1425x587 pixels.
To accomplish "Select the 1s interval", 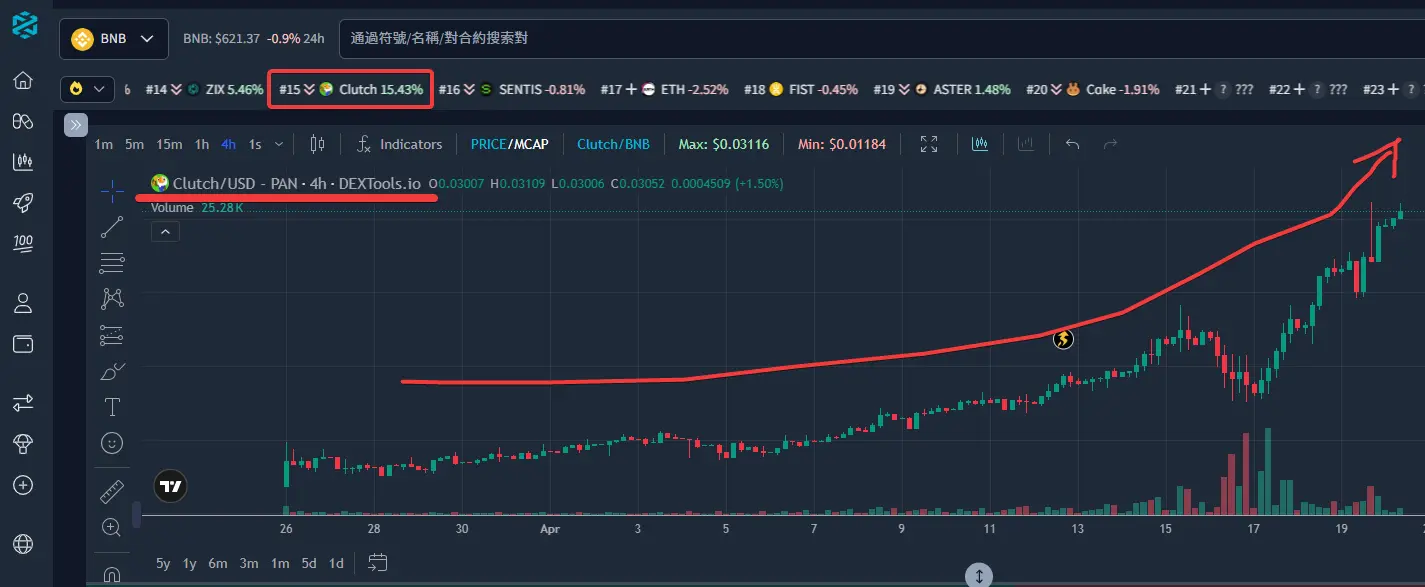I will pos(255,144).
